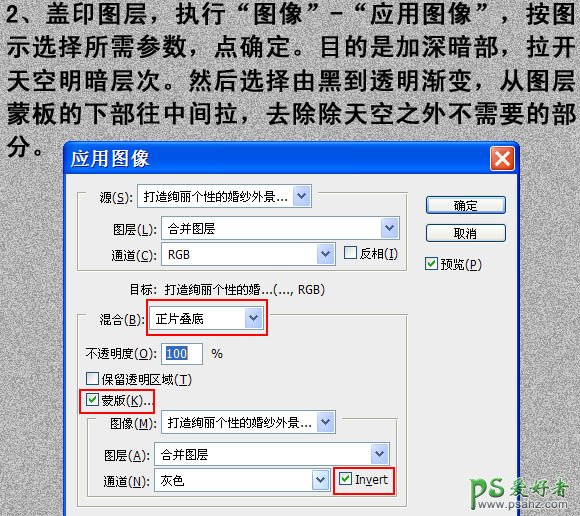The height and width of the screenshot is (516, 580).
Task: Toggle the 预览(P) checkbox
Action: (x=431, y=264)
